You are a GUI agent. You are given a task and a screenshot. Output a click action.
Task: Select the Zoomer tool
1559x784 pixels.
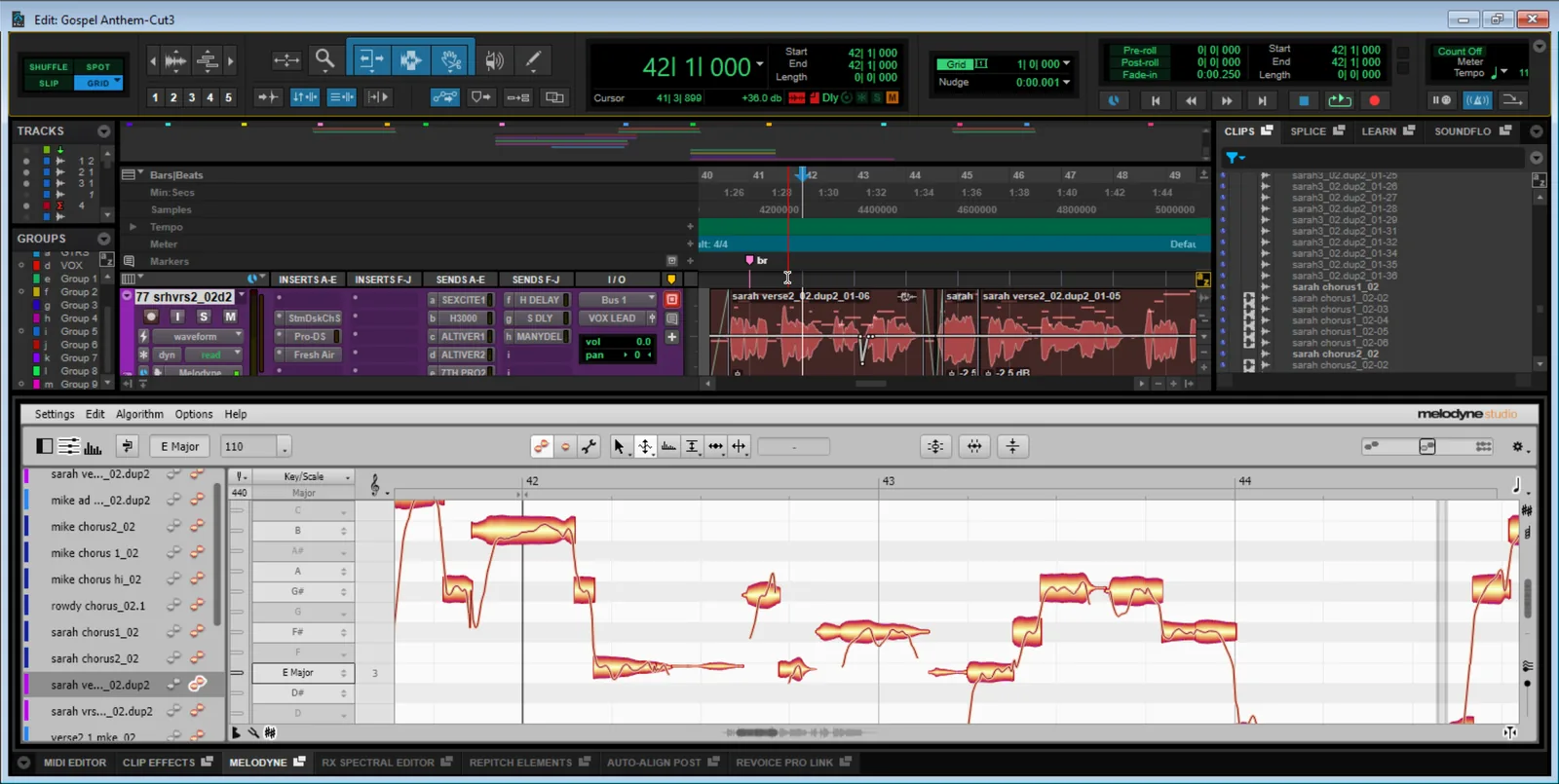(324, 60)
